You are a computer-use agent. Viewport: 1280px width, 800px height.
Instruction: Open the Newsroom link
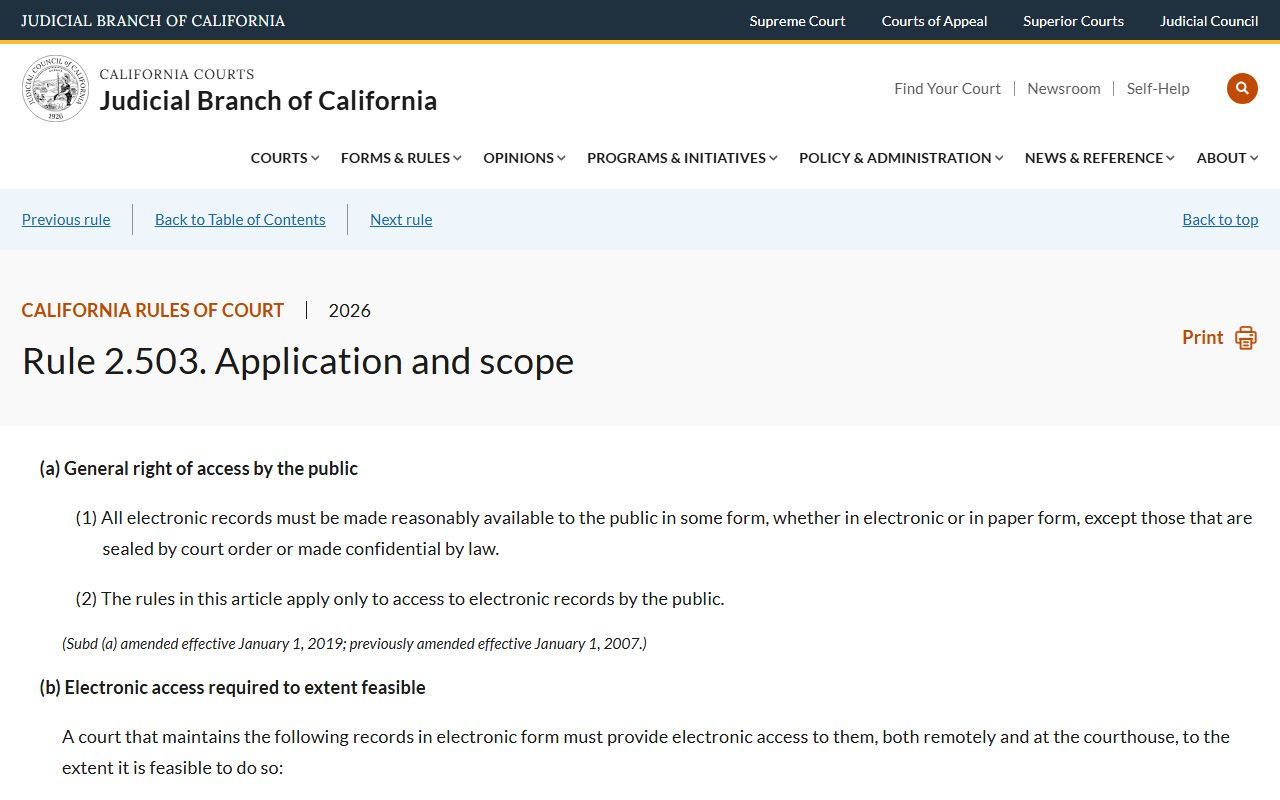[x=1064, y=89]
